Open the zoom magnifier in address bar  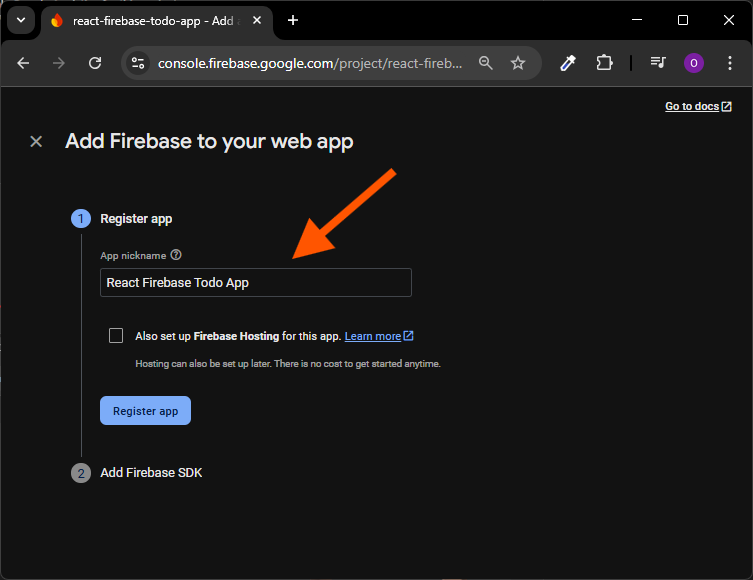coord(486,63)
